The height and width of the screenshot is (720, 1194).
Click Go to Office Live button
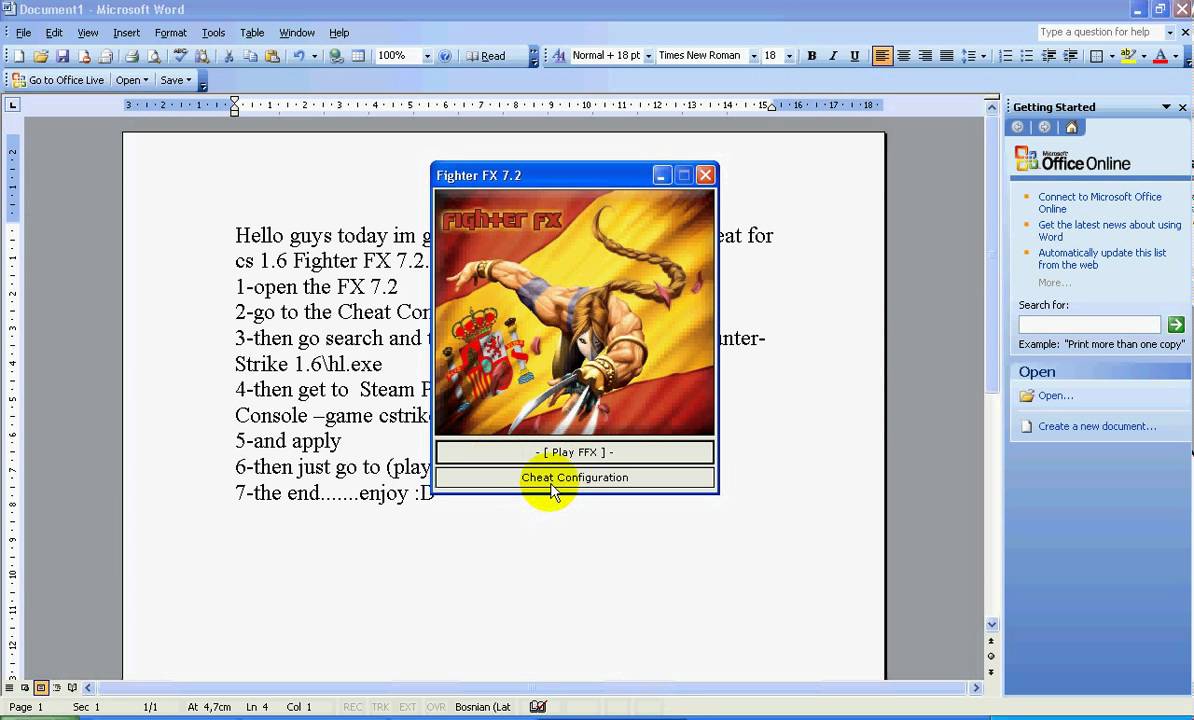click(59, 80)
